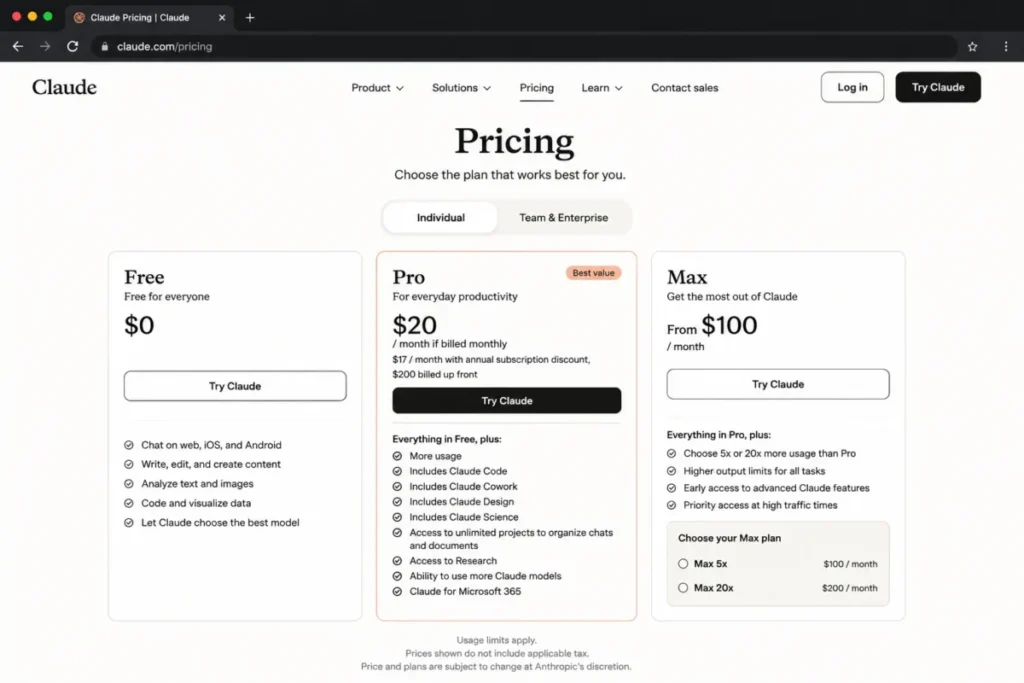Click the "Everything in Free, plus:" text
Screen dimensions: 1024x683
(447, 439)
